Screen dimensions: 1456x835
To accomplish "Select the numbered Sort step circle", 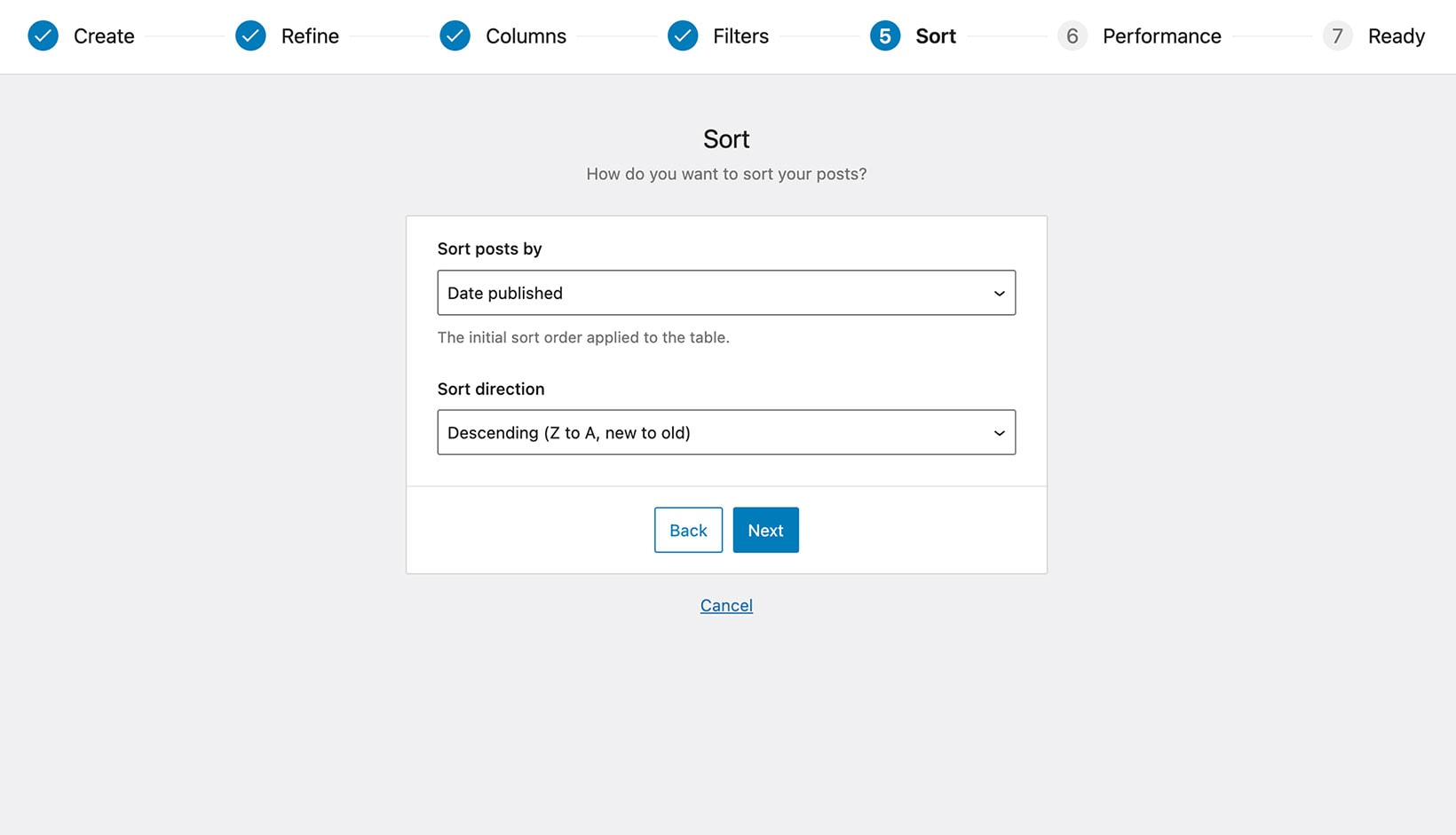I will [885, 36].
